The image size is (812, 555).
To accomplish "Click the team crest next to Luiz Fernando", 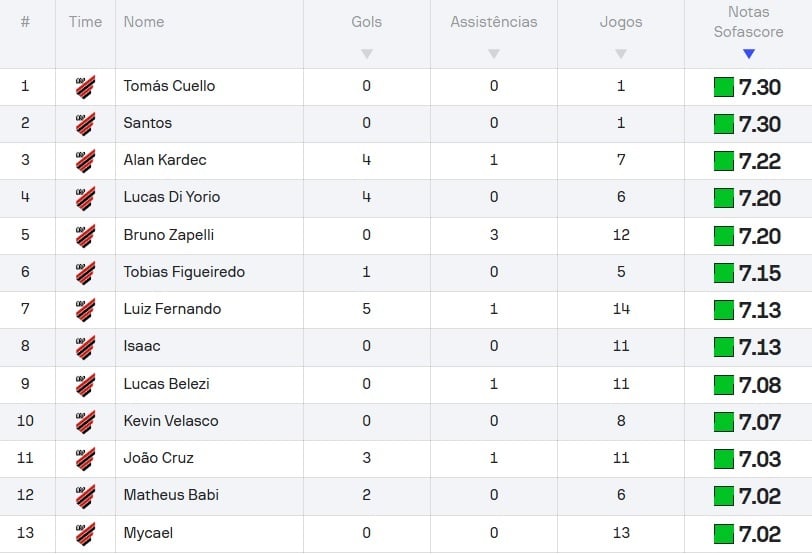I will coord(85,310).
